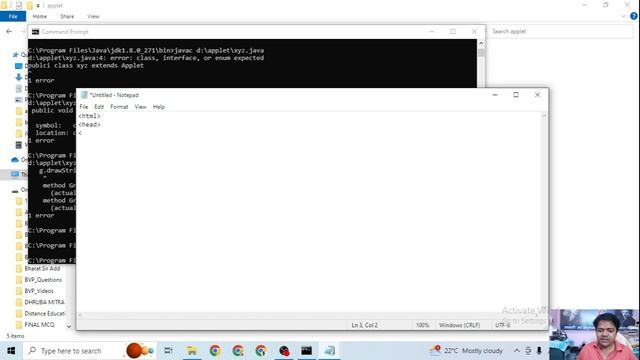
Task: Open the View ribbon tab in File Explorer
Action: point(93,16)
